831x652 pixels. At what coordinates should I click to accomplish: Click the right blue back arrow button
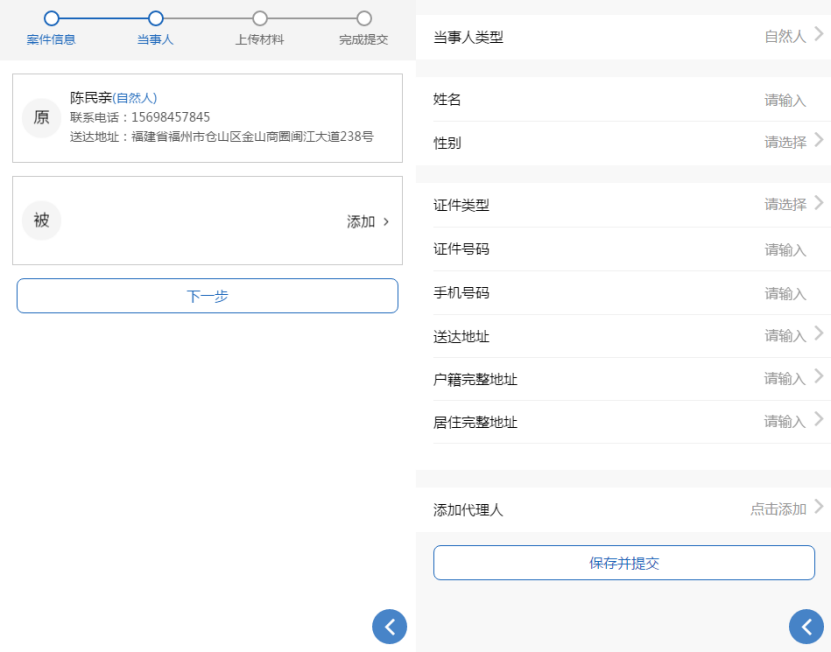pos(806,627)
